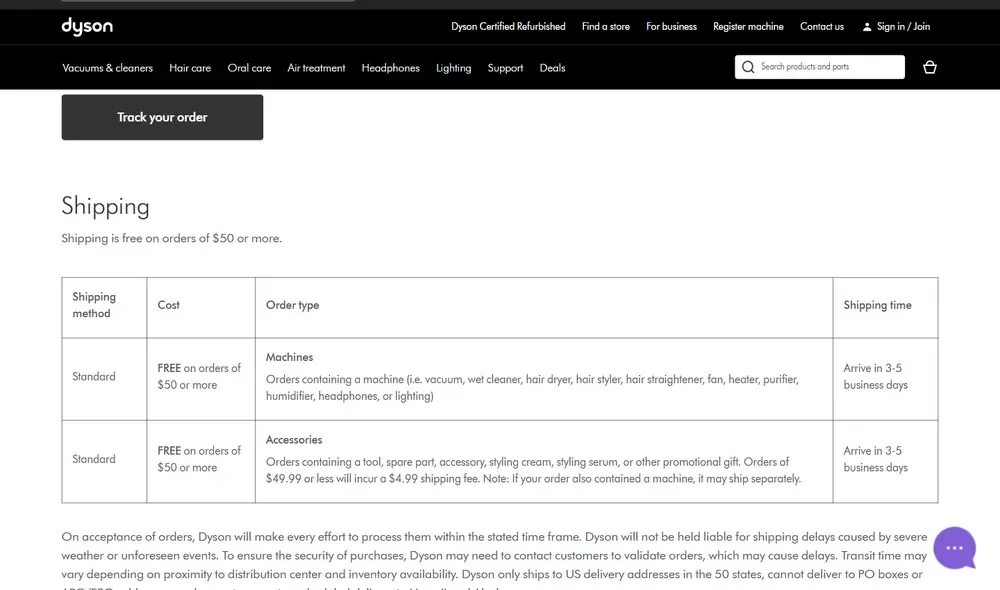Open the purple chat bubble
Image resolution: width=1000 pixels, height=590 pixels.
[955, 548]
